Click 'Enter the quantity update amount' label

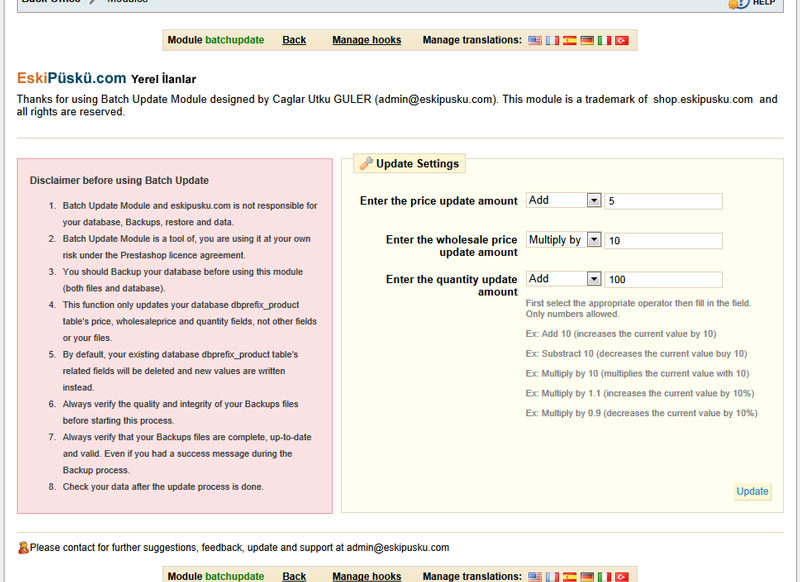[x=452, y=286]
